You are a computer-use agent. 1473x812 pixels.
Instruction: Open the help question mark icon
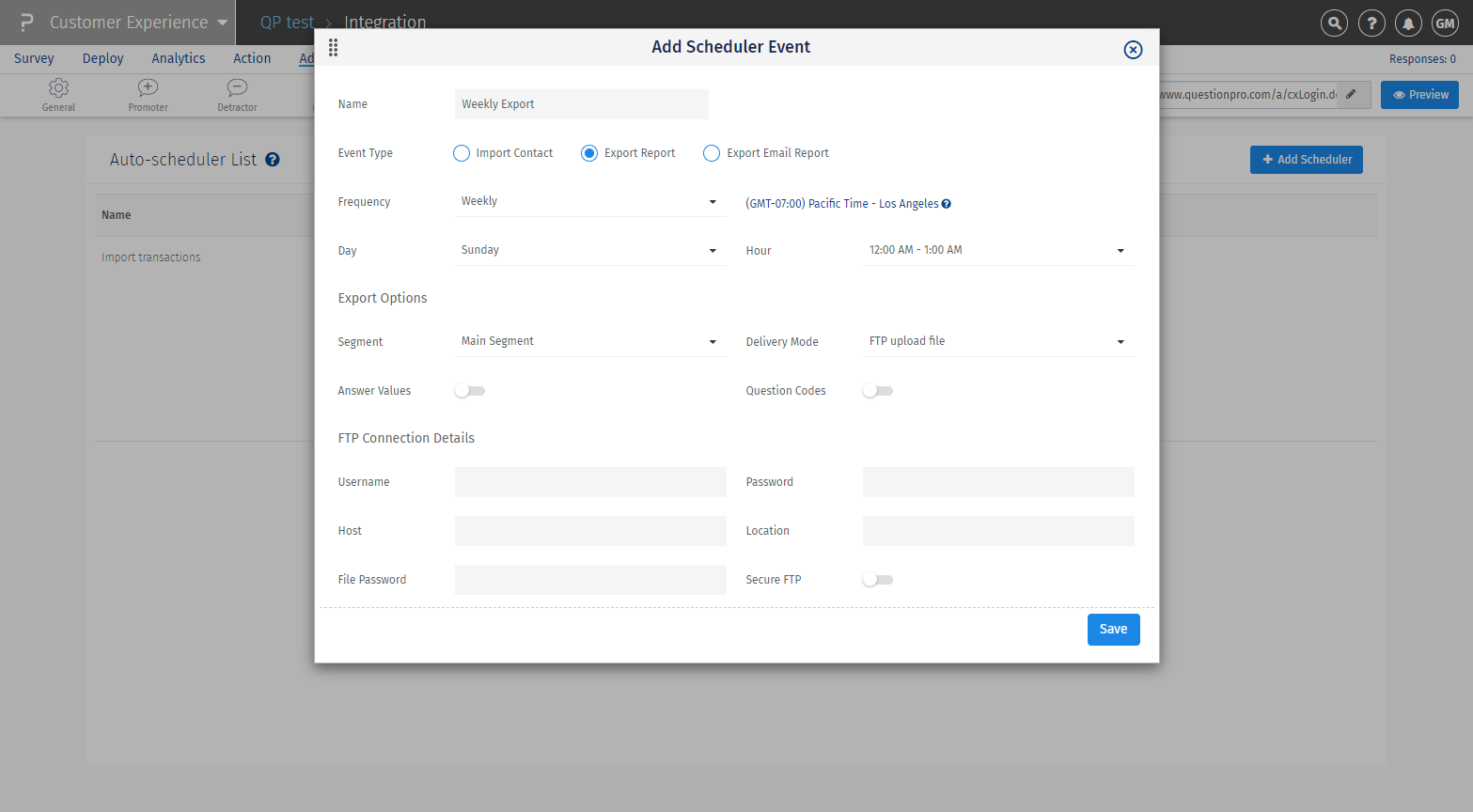point(1371,23)
